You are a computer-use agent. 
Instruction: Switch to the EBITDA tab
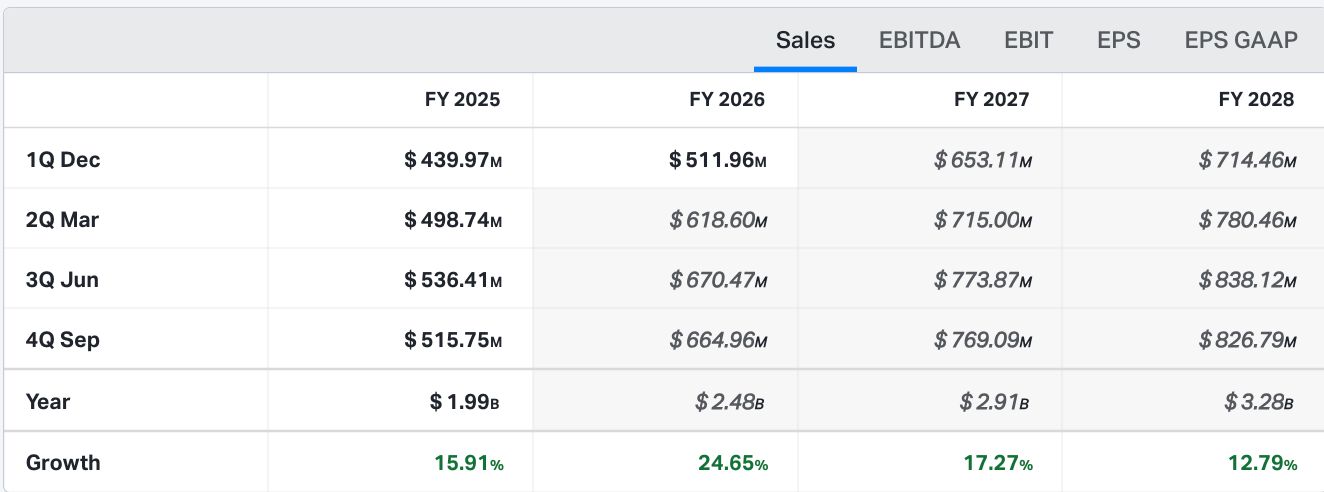(x=919, y=40)
